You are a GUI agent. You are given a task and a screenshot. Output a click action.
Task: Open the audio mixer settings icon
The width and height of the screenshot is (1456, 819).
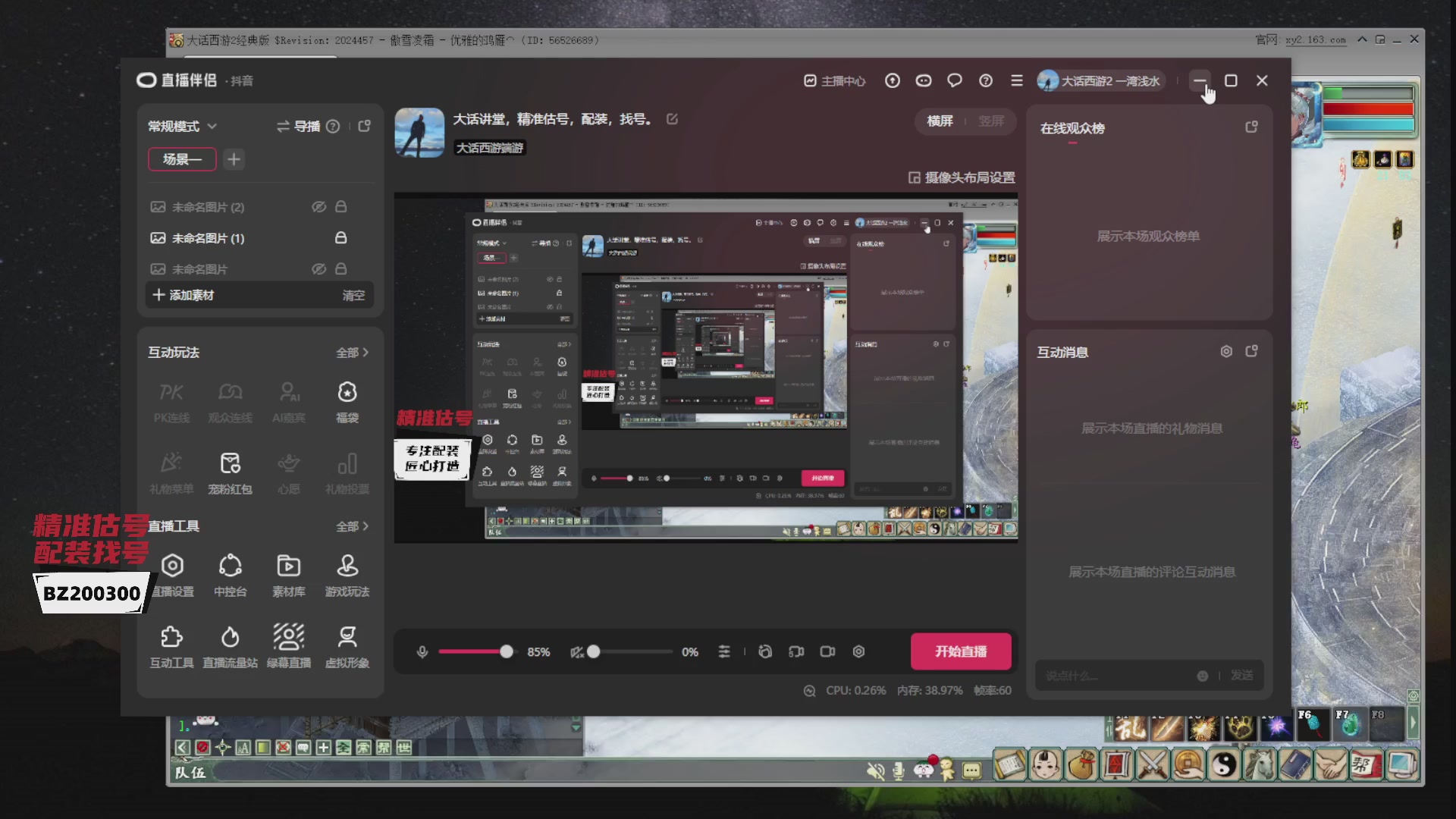tap(724, 652)
